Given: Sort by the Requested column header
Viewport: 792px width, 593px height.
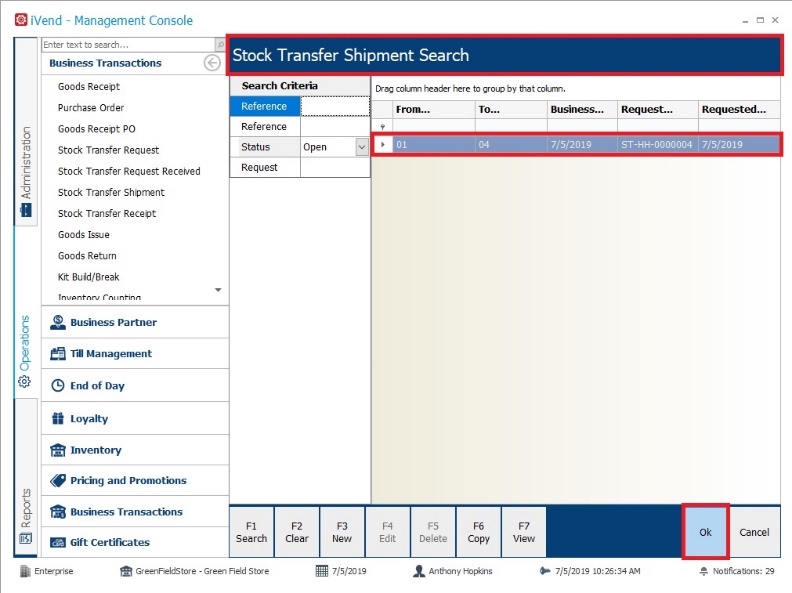Looking at the screenshot, I should [739, 110].
